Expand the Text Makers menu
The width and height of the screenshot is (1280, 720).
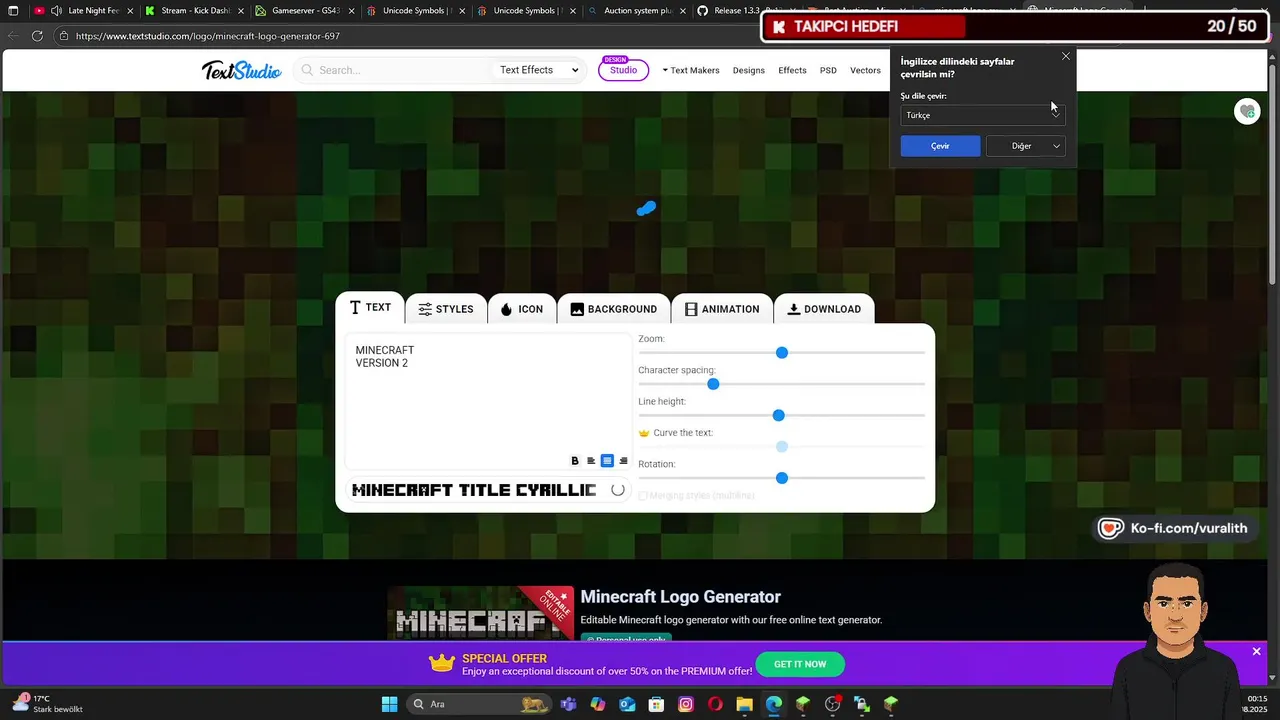click(x=690, y=70)
